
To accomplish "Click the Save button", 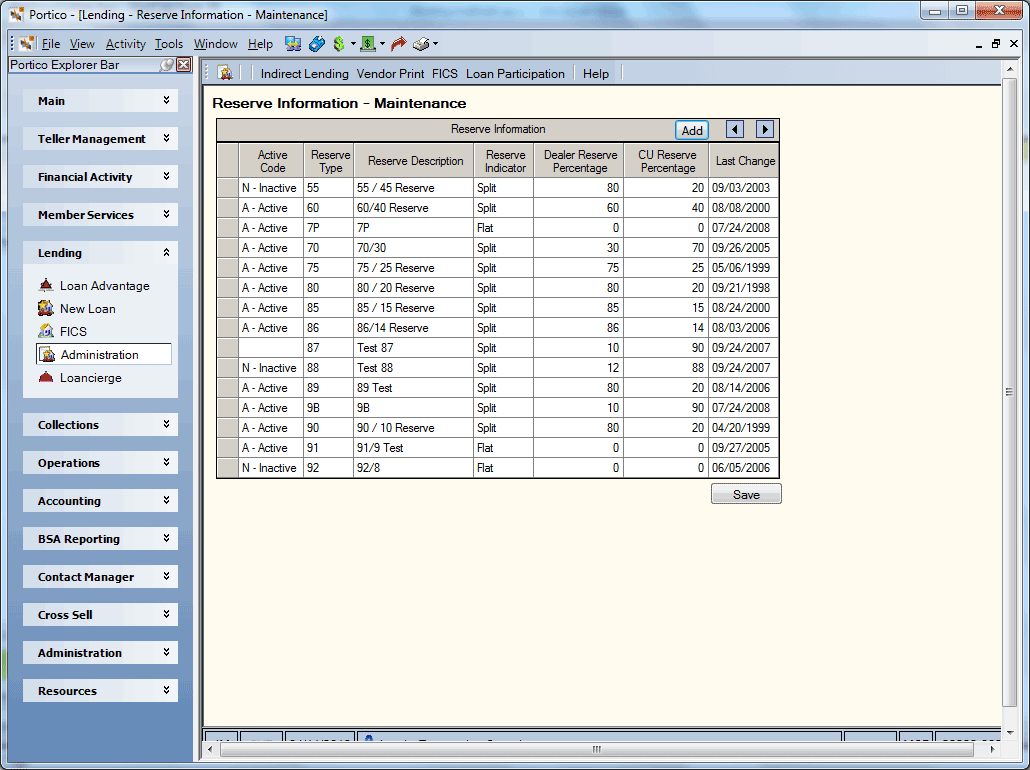I will click(746, 494).
